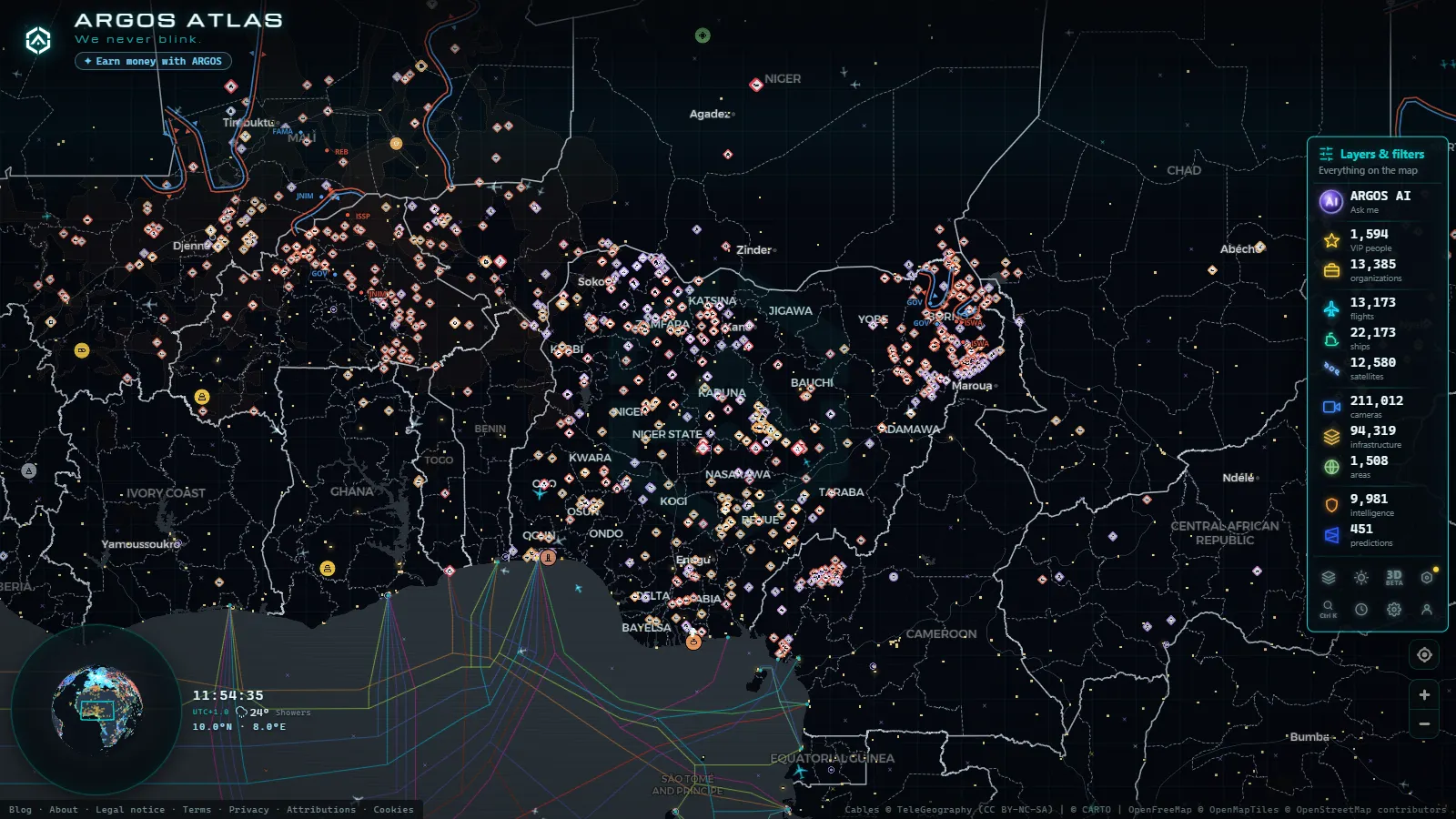The height and width of the screenshot is (819, 1456).
Task: Toggle the infrastructure layer icon
Action: point(1331,437)
